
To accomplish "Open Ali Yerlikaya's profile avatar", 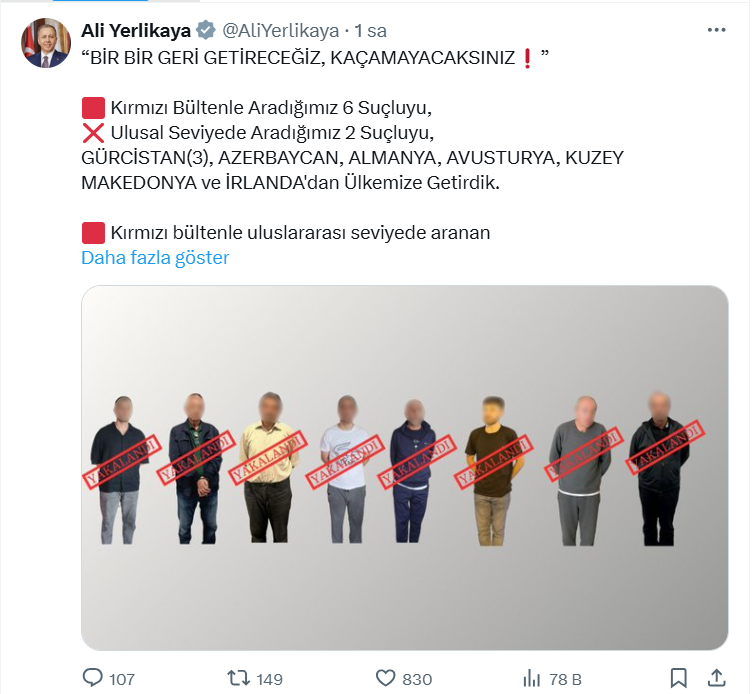I will (x=46, y=43).
